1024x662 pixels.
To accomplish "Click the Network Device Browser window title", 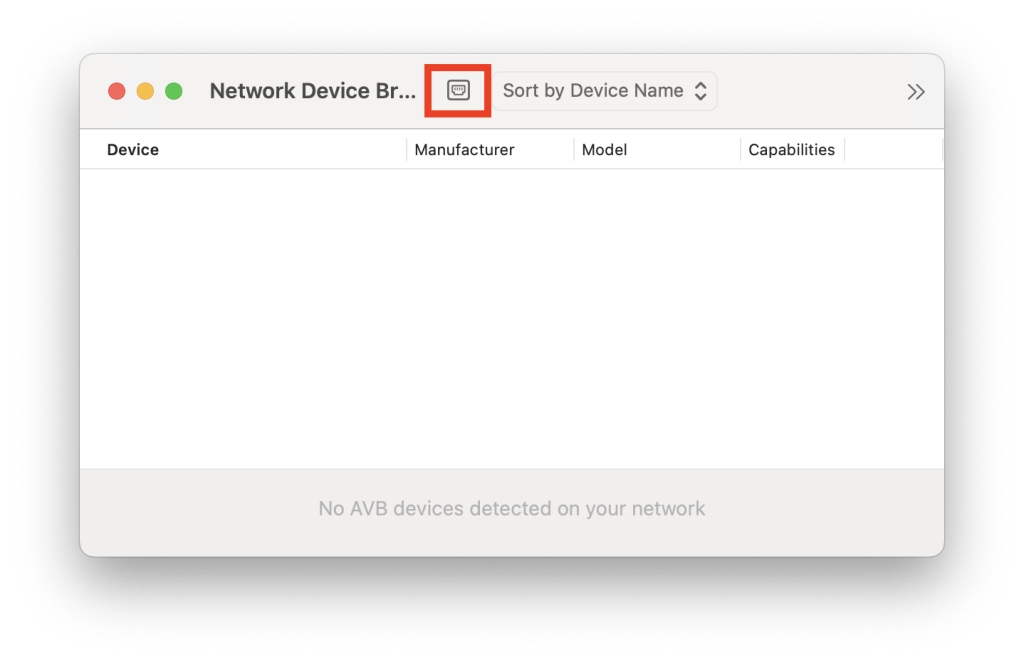I will (312, 91).
